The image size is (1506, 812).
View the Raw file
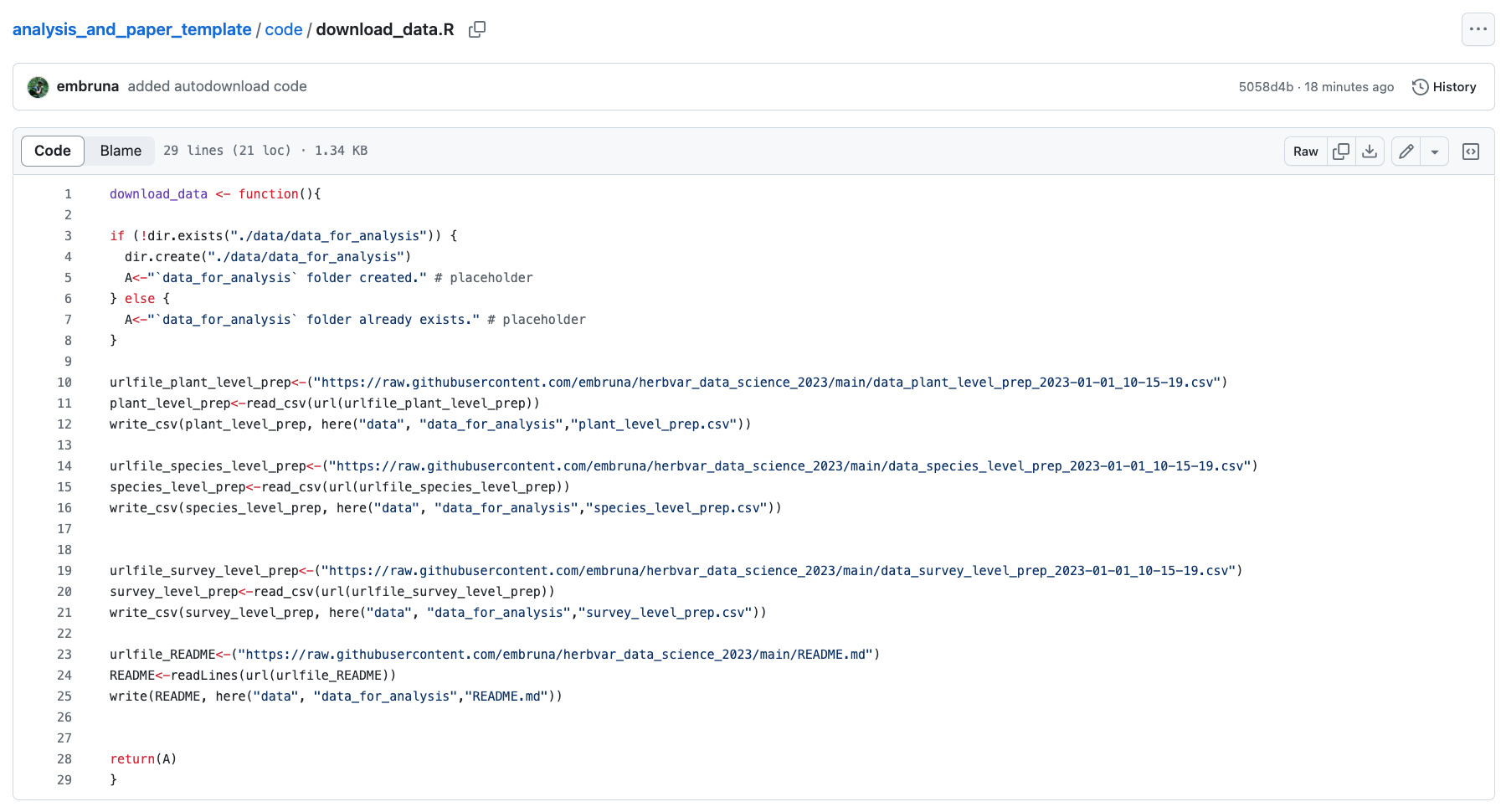click(x=1305, y=152)
